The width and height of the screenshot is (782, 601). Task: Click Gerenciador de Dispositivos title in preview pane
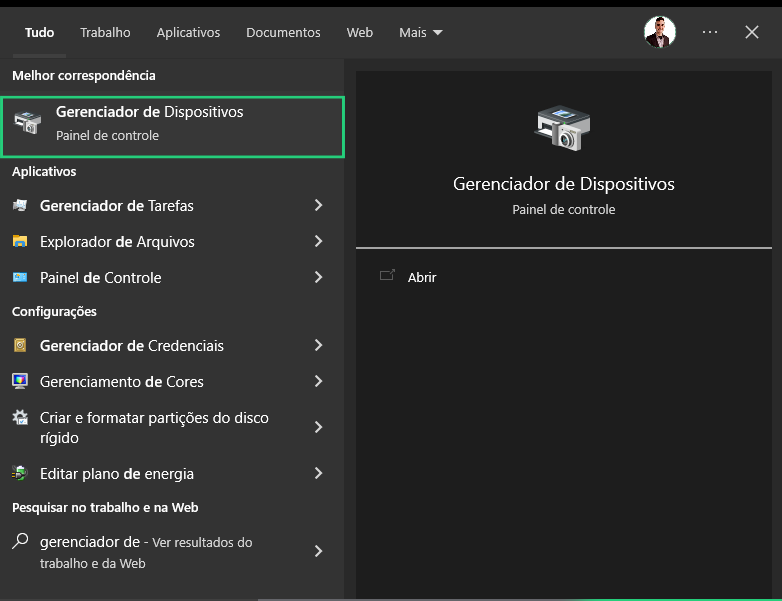click(x=564, y=184)
